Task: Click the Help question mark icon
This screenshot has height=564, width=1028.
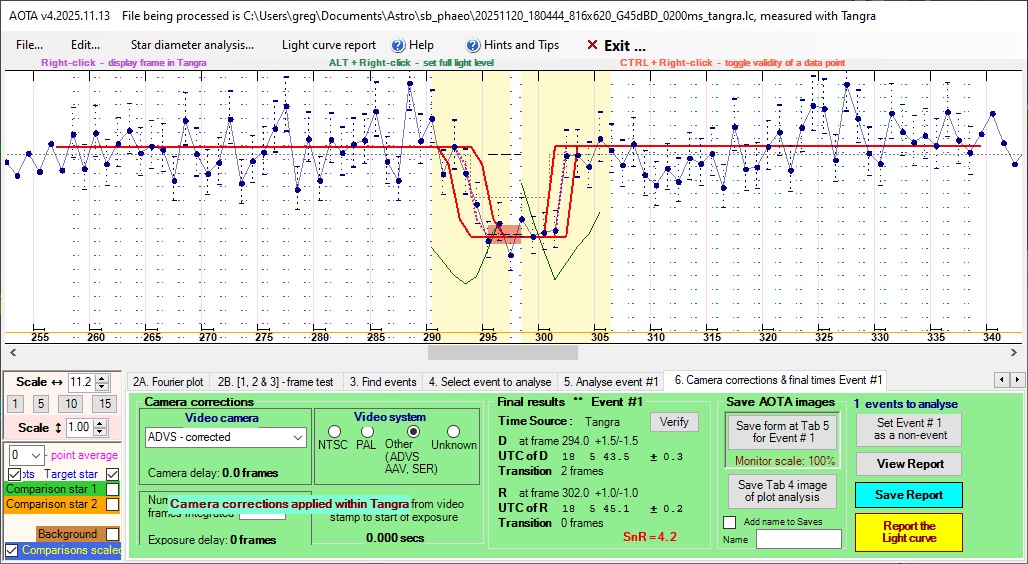Action: pyautogui.click(x=398, y=45)
